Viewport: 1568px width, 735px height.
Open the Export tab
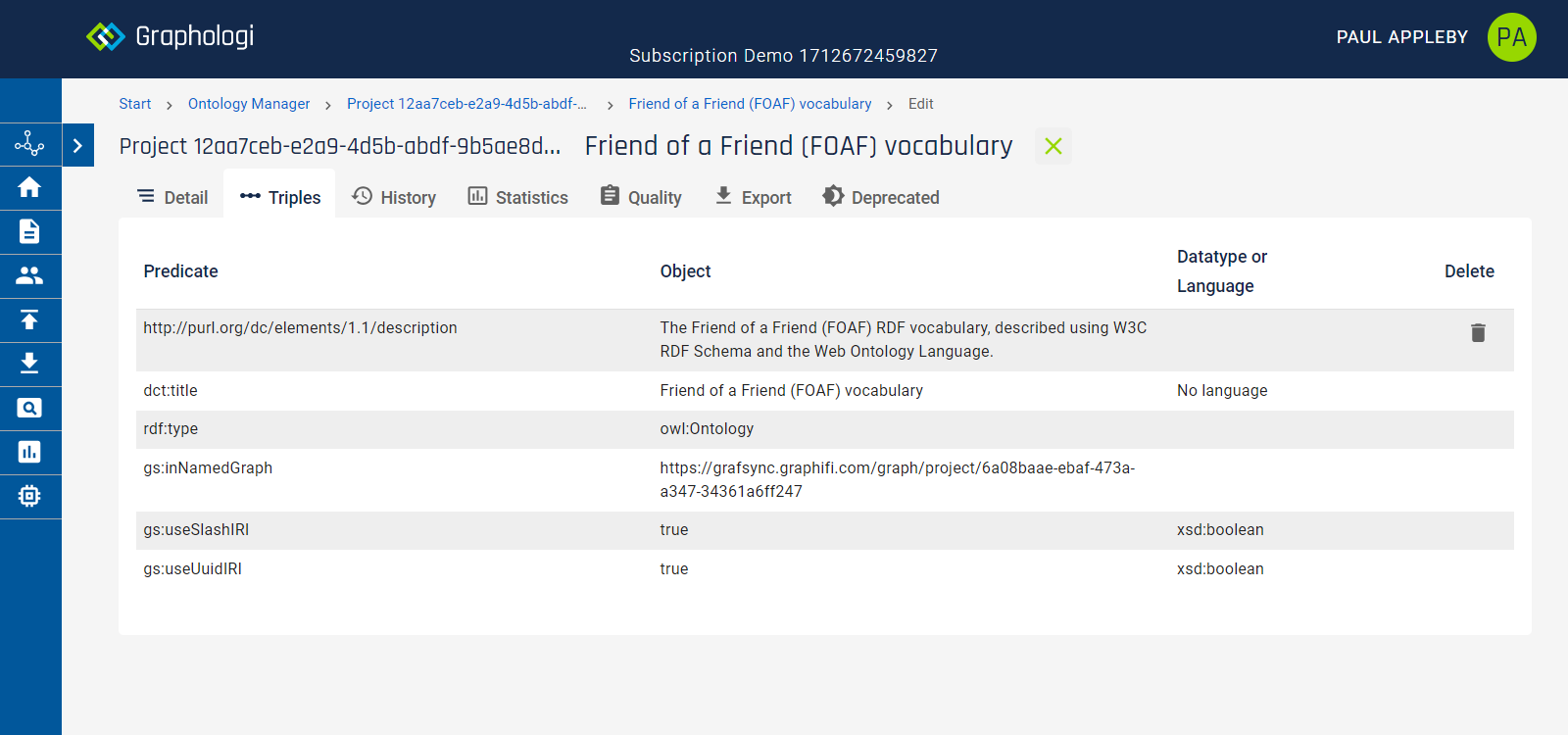[x=753, y=197]
